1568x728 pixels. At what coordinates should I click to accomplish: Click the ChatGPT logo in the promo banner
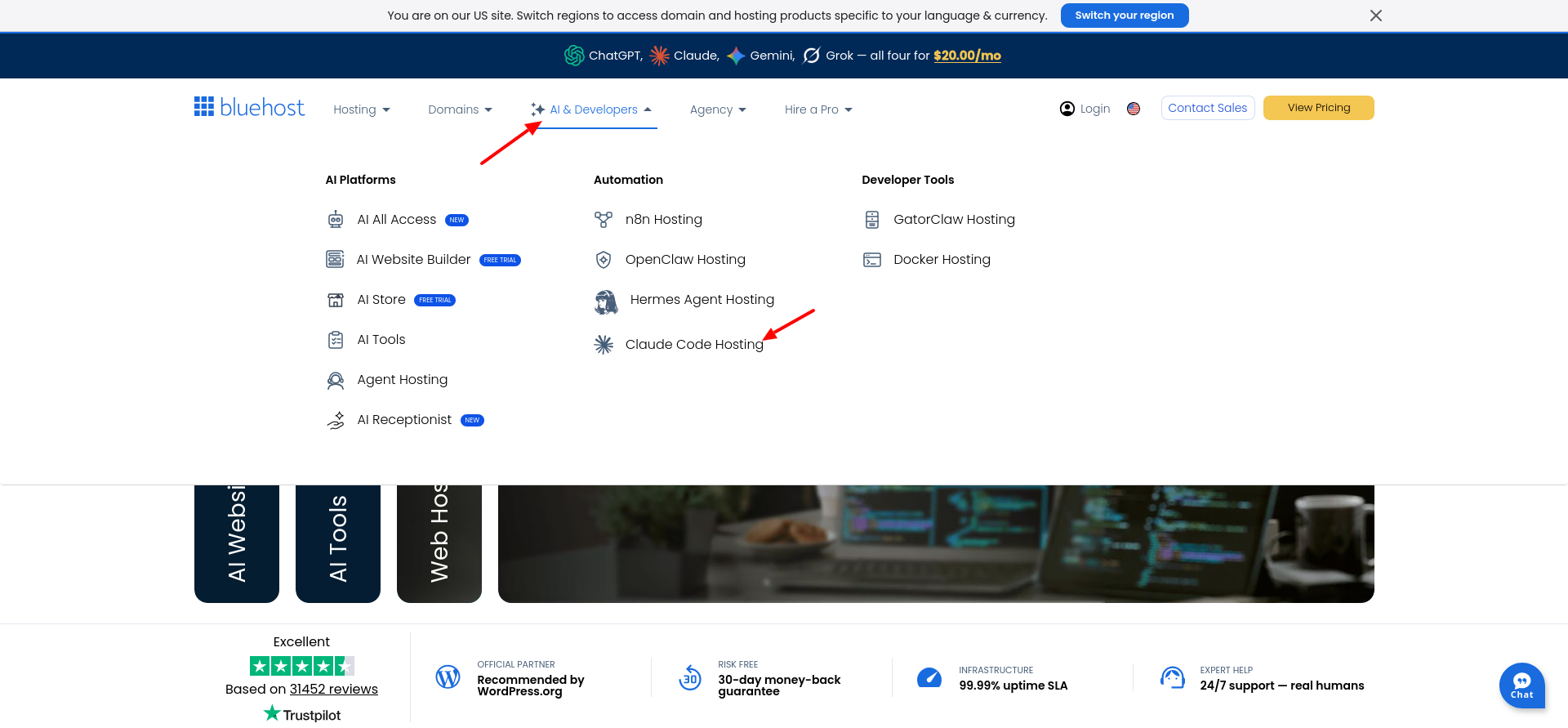574,56
